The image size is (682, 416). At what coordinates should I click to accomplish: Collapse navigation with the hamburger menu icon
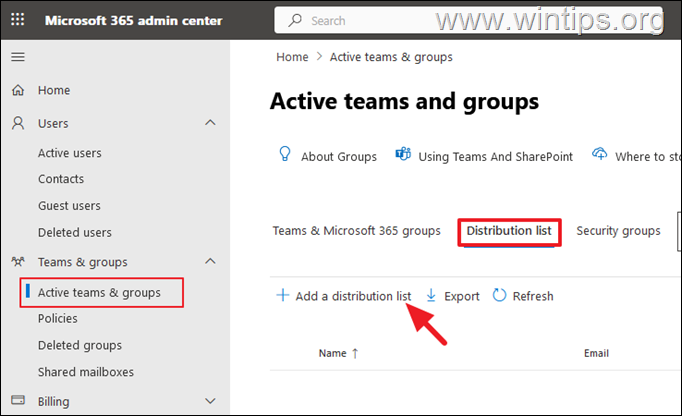point(18,57)
